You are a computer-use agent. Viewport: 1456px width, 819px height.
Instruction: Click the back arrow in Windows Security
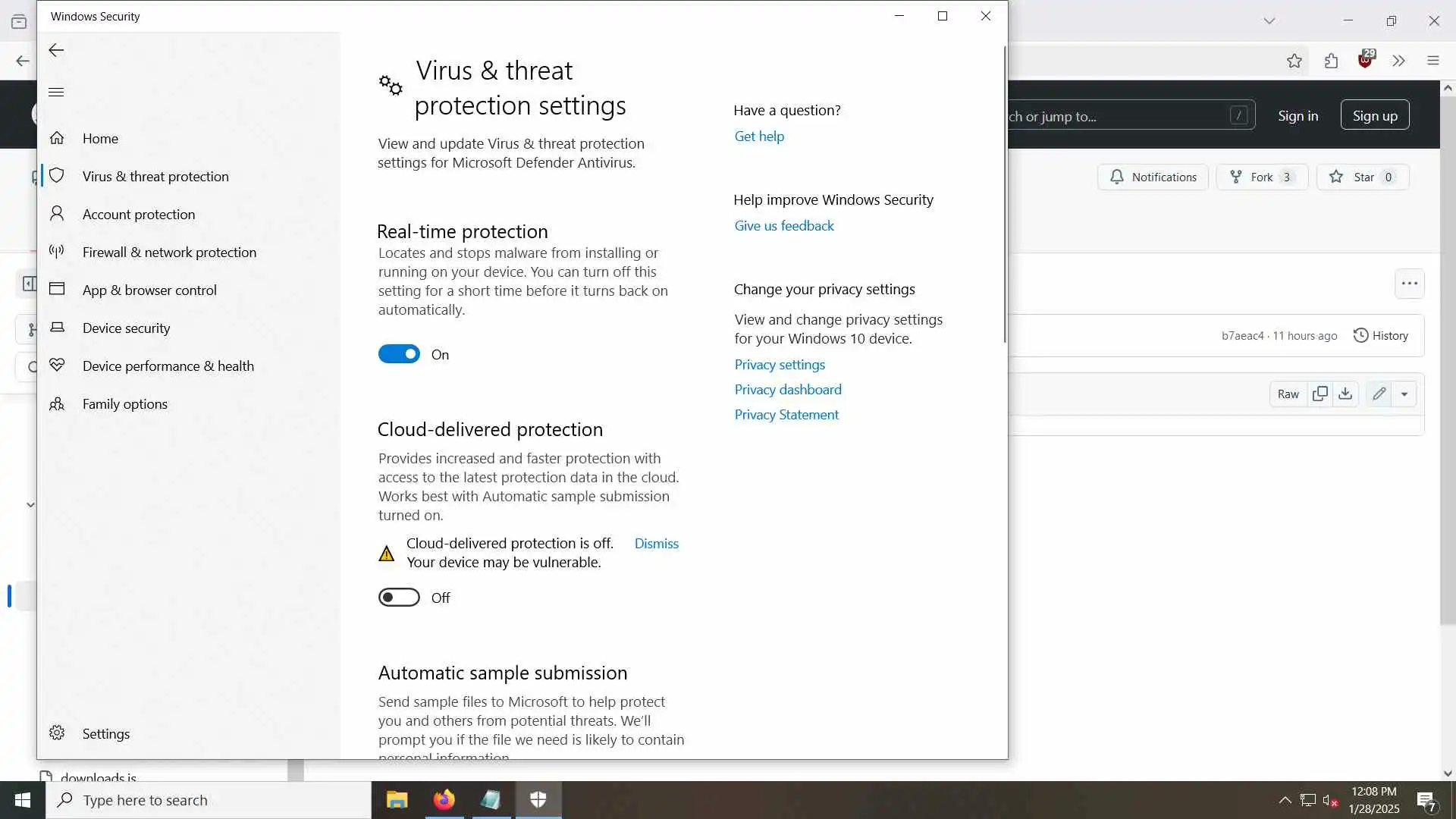click(x=56, y=50)
